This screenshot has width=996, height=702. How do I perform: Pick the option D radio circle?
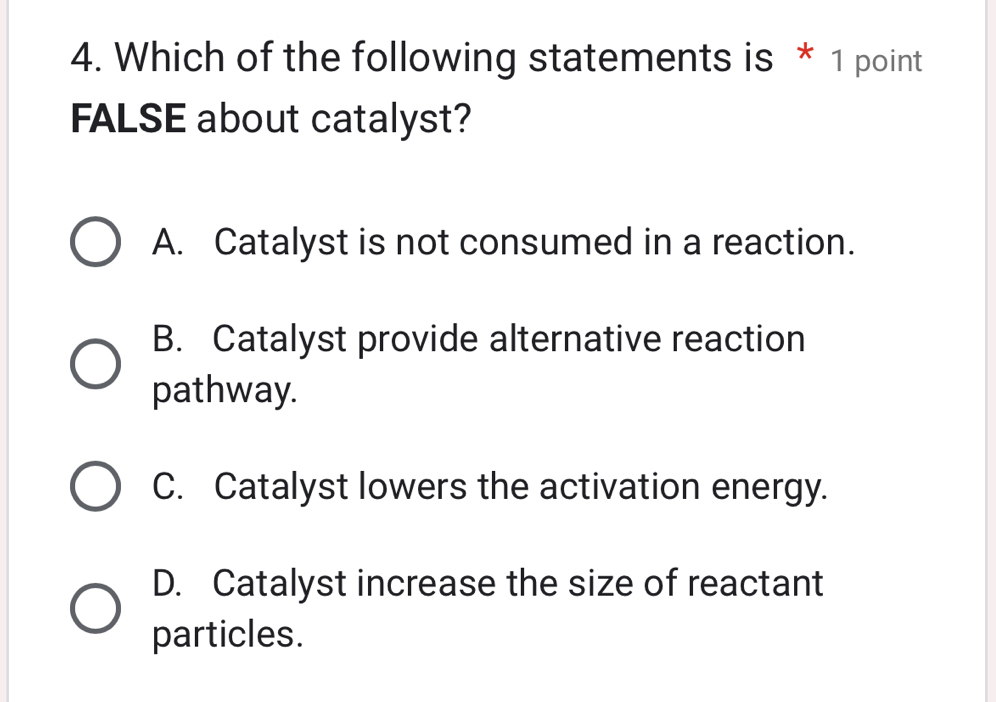pyautogui.click(x=96, y=608)
